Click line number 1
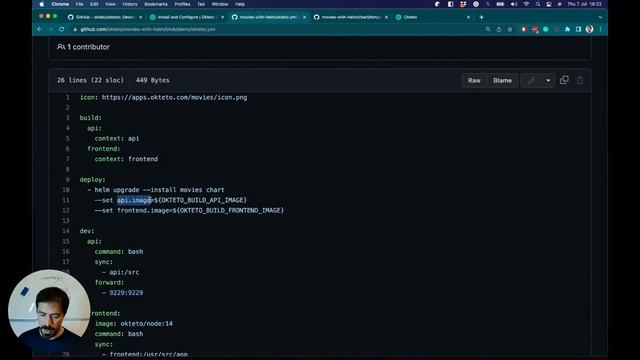640x360 pixels. [x=67, y=98]
